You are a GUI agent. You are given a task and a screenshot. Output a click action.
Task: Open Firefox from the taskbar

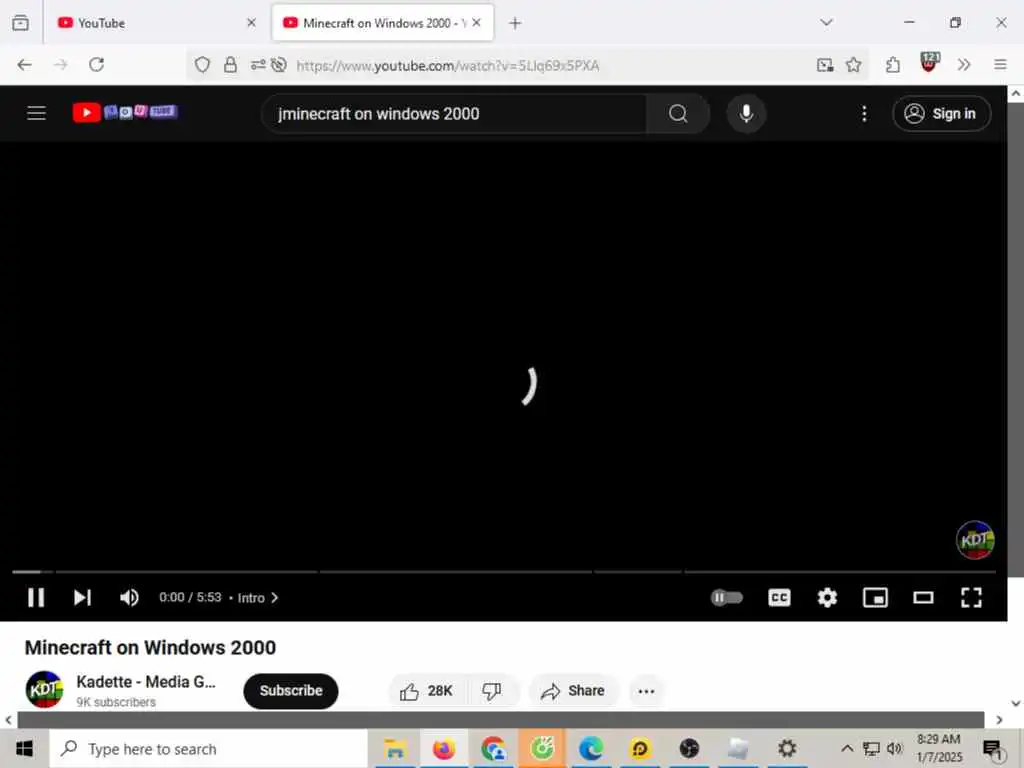(x=443, y=748)
